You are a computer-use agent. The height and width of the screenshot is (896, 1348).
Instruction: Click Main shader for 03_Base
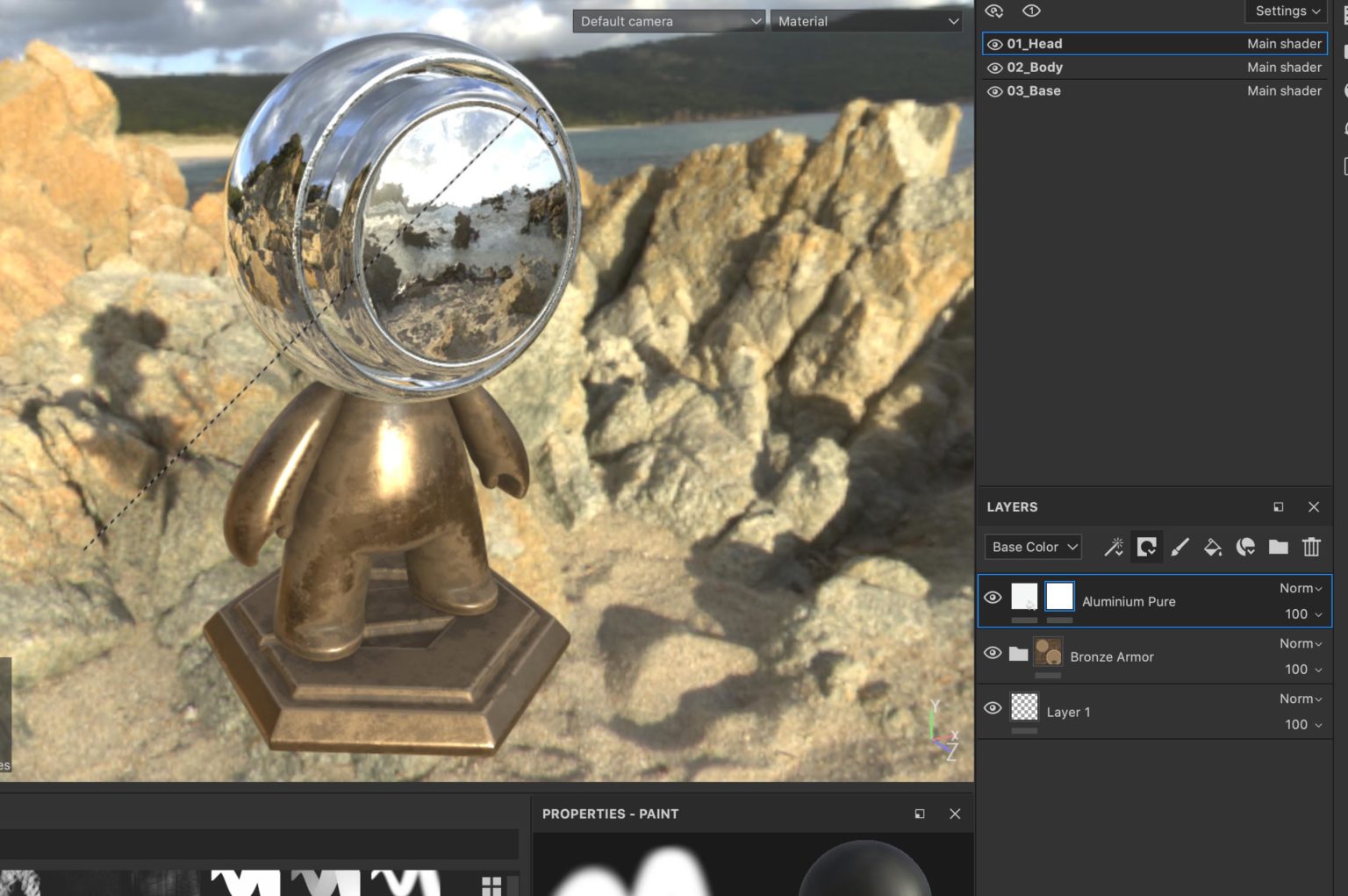coord(1284,91)
